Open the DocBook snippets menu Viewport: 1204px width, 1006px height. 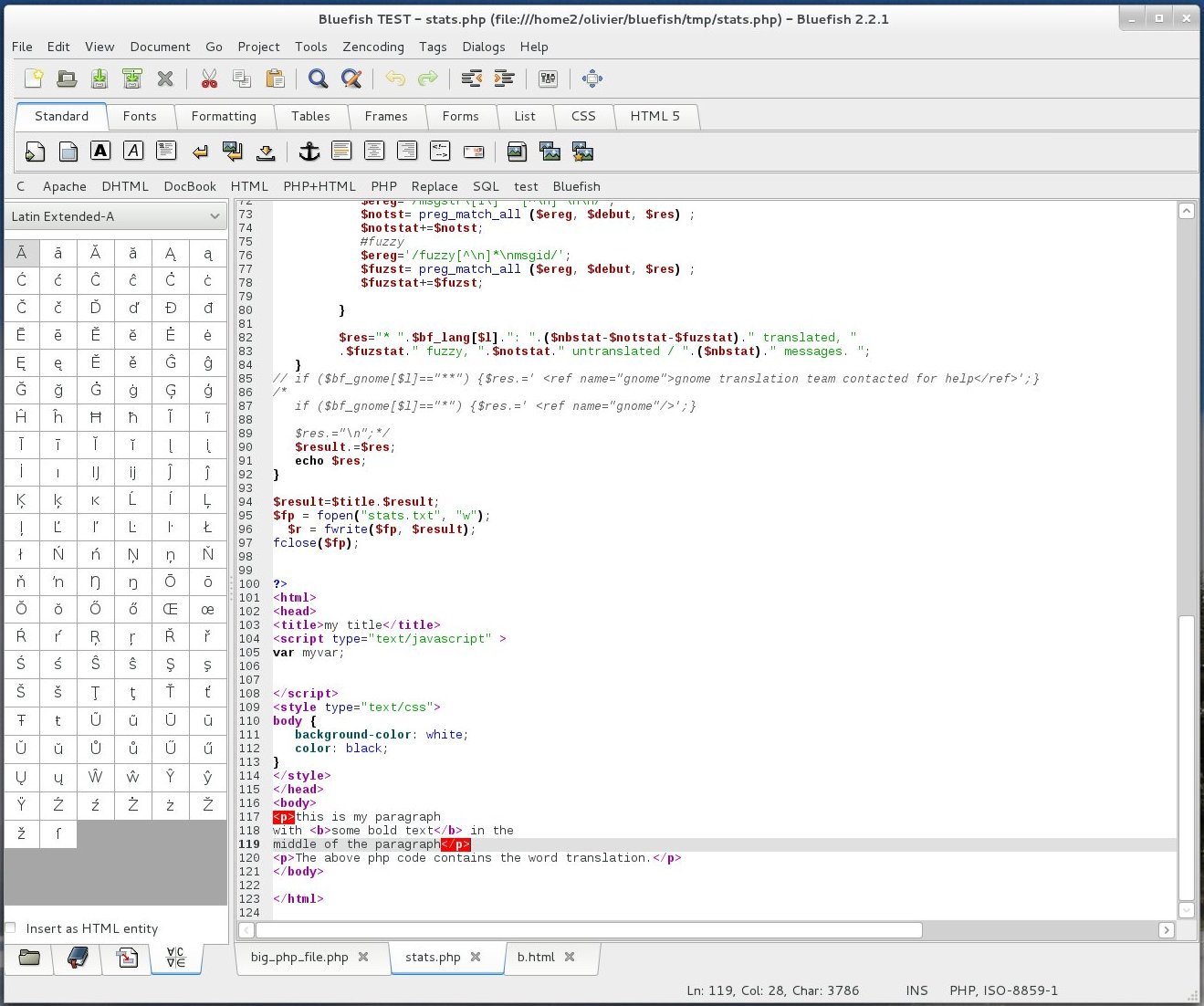(190, 186)
